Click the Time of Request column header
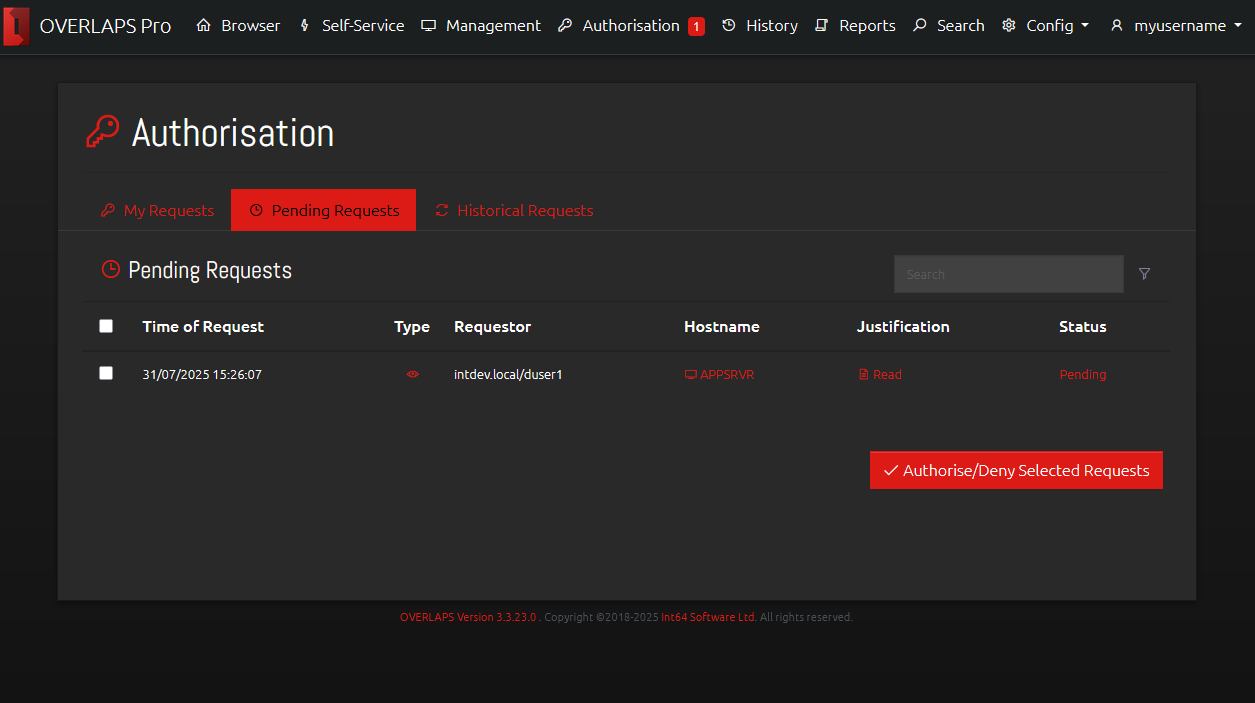This screenshot has height=703, width=1255. [203, 327]
